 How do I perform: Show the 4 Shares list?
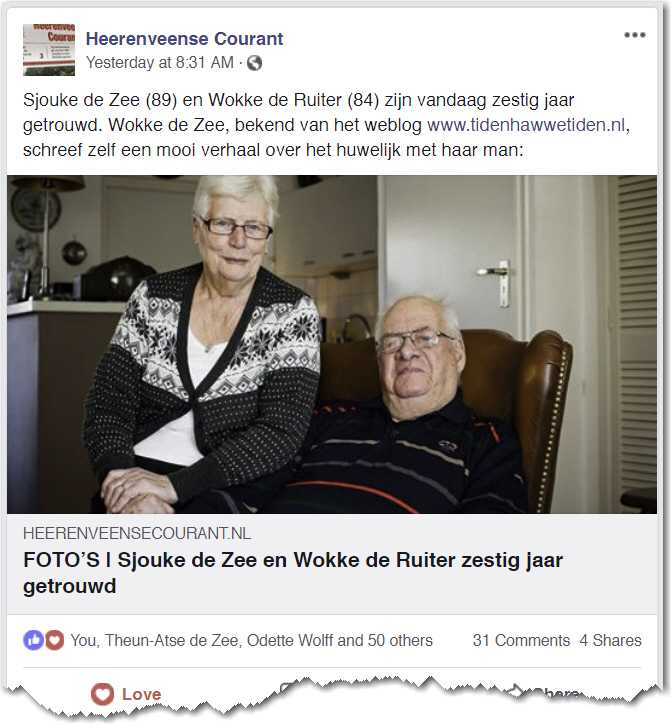[611, 640]
